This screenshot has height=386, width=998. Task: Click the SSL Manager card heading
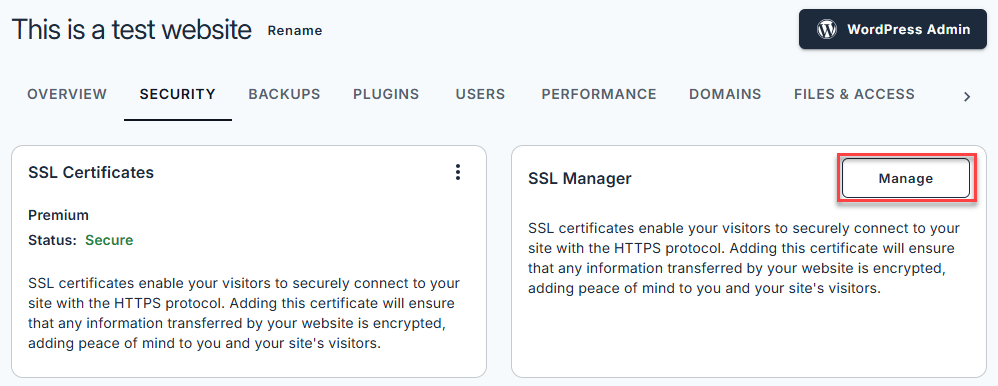[580, 178]
